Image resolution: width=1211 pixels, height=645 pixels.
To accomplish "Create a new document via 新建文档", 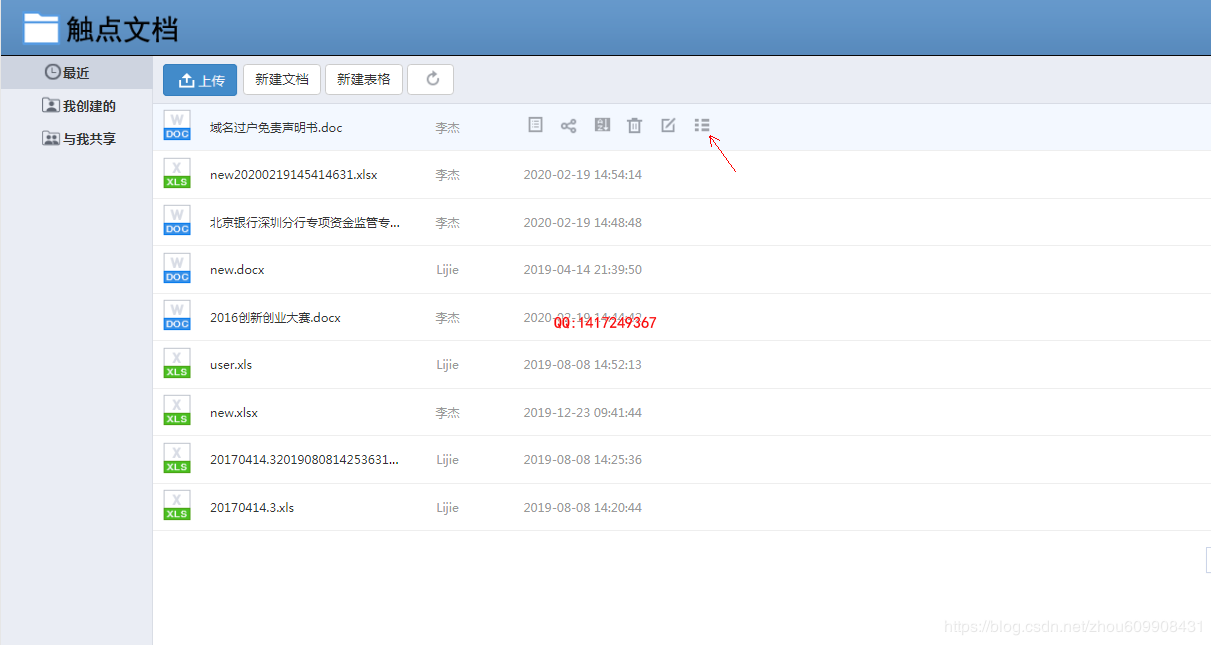I will pos(282,80).
